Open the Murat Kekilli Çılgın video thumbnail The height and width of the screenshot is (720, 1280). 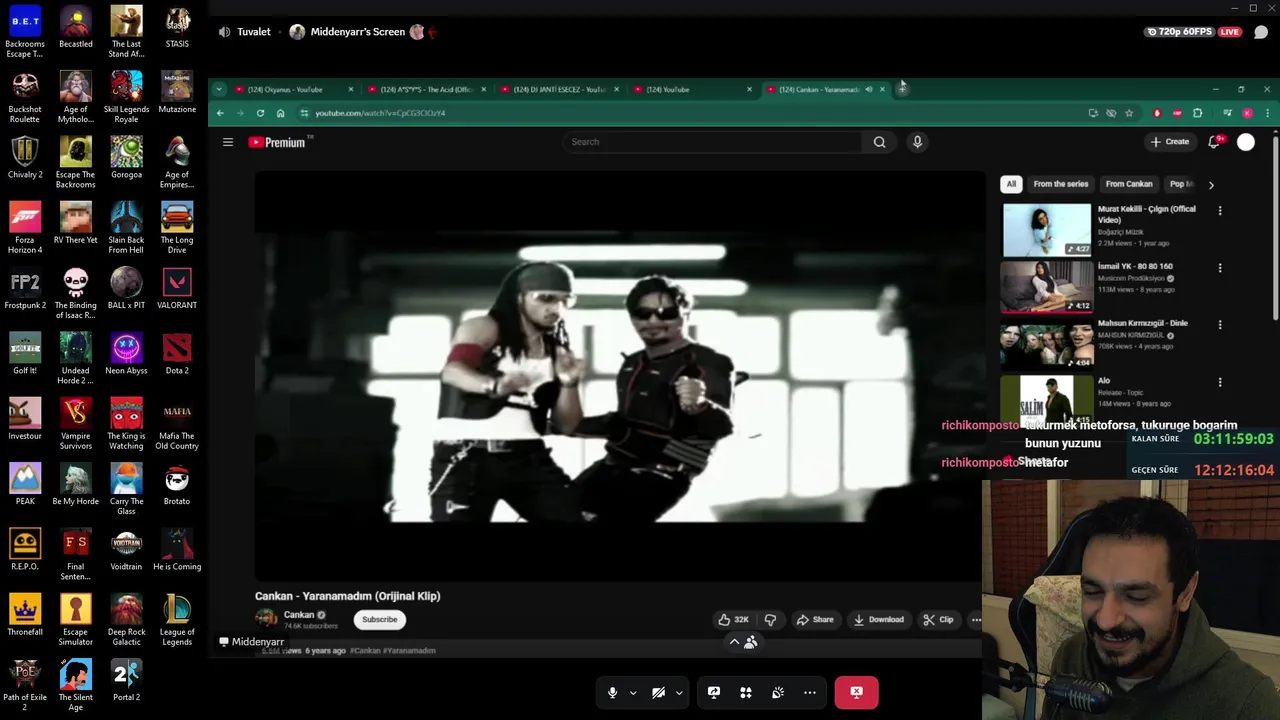(1047, 229)
